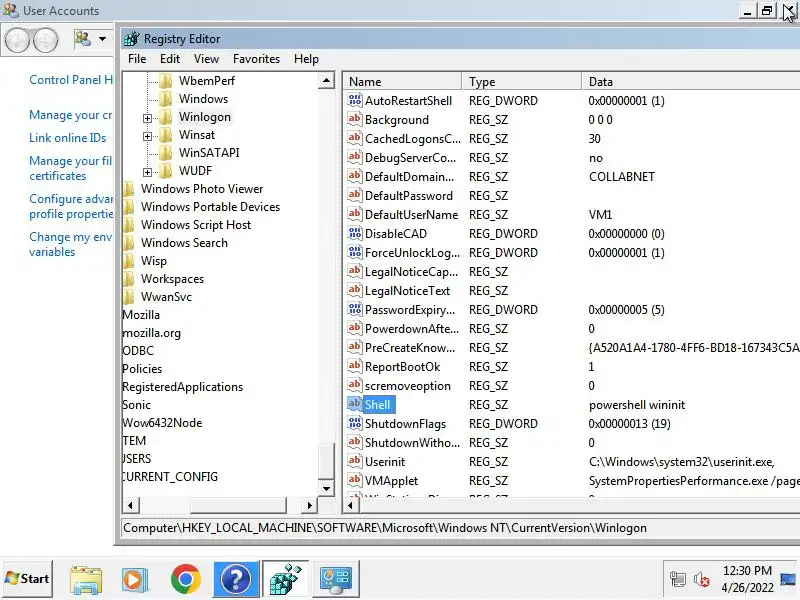
Task: Click the DebugServerCommand value icon
Action: [355, 157]
